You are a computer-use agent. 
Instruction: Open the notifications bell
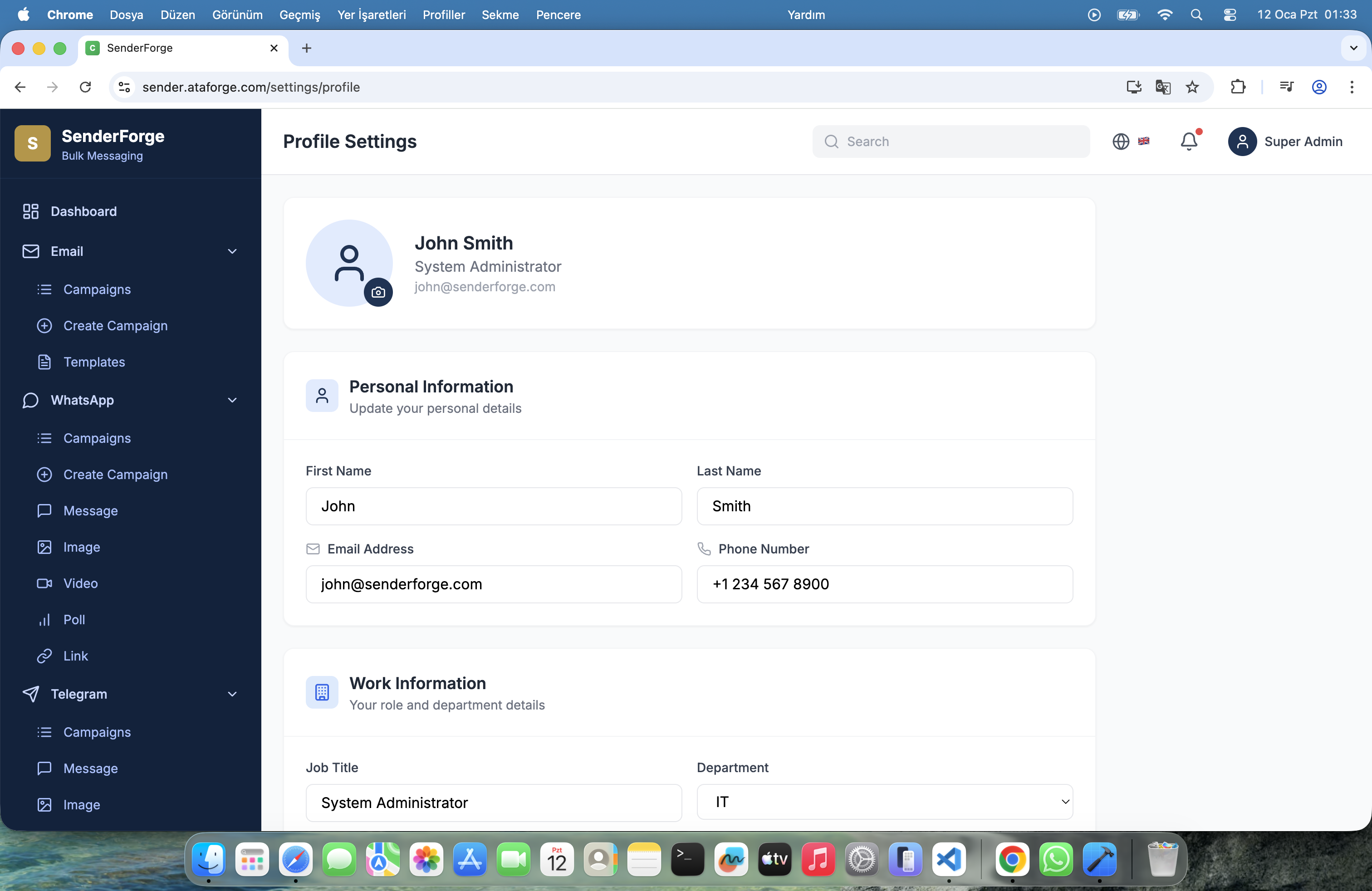(1189, 141)
